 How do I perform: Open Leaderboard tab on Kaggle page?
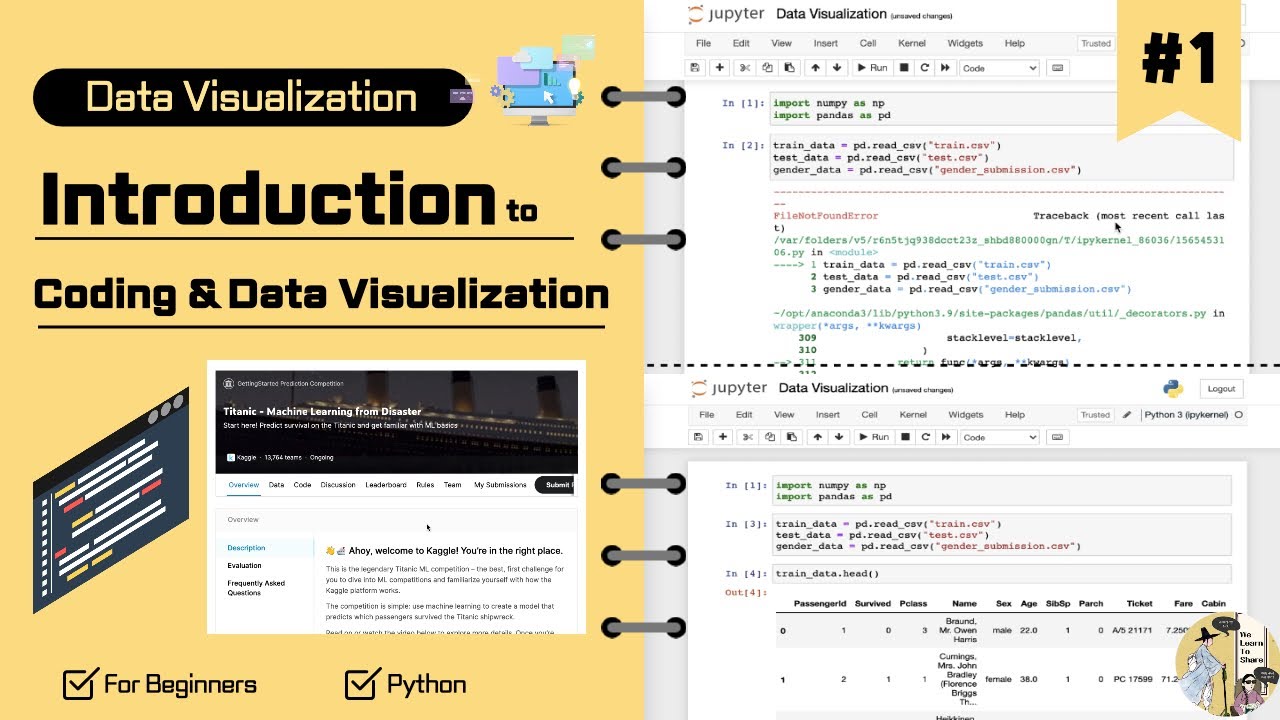pos(386,485)
